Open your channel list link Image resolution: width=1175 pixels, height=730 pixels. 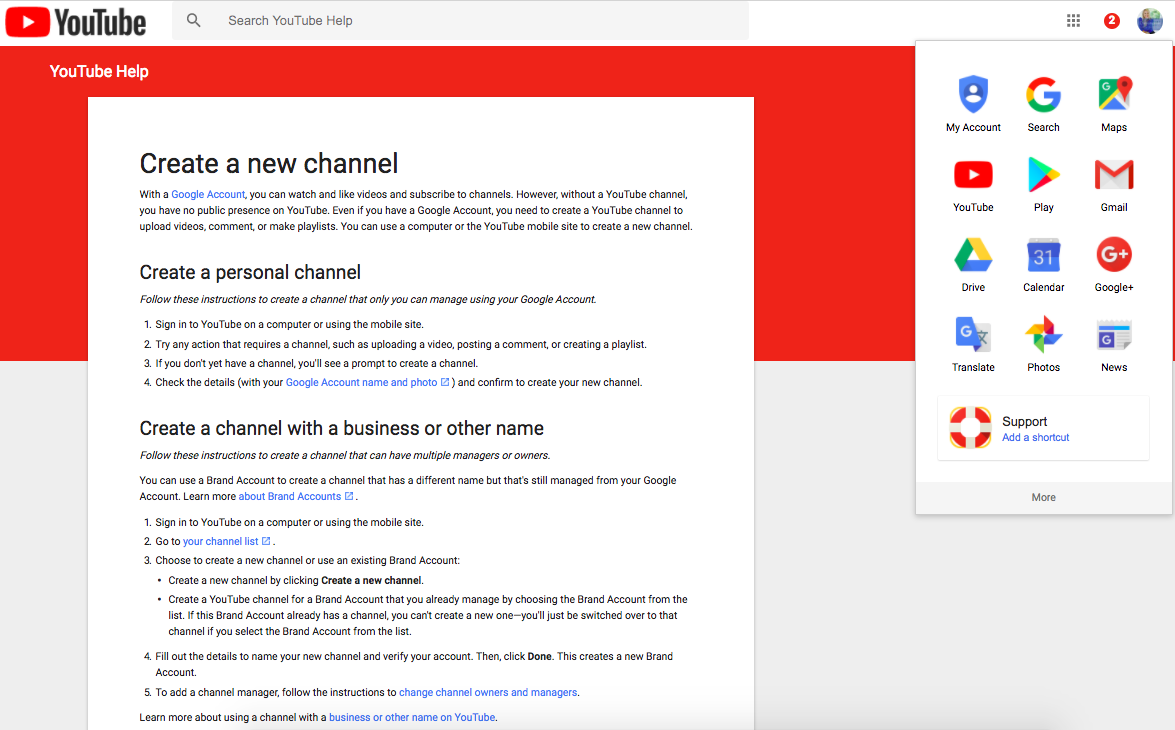tap(226, 541)
